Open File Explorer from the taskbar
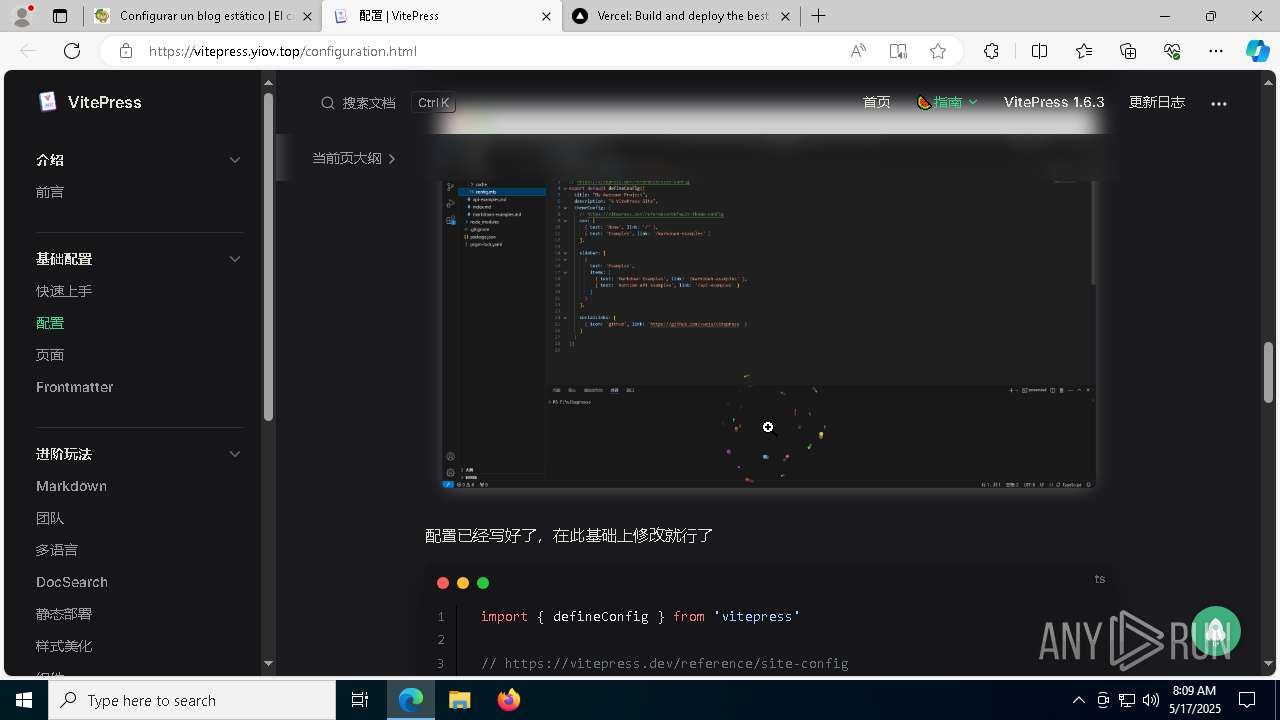The height and width of the screenshot is (720, 1280). click(x=460, y=700)
